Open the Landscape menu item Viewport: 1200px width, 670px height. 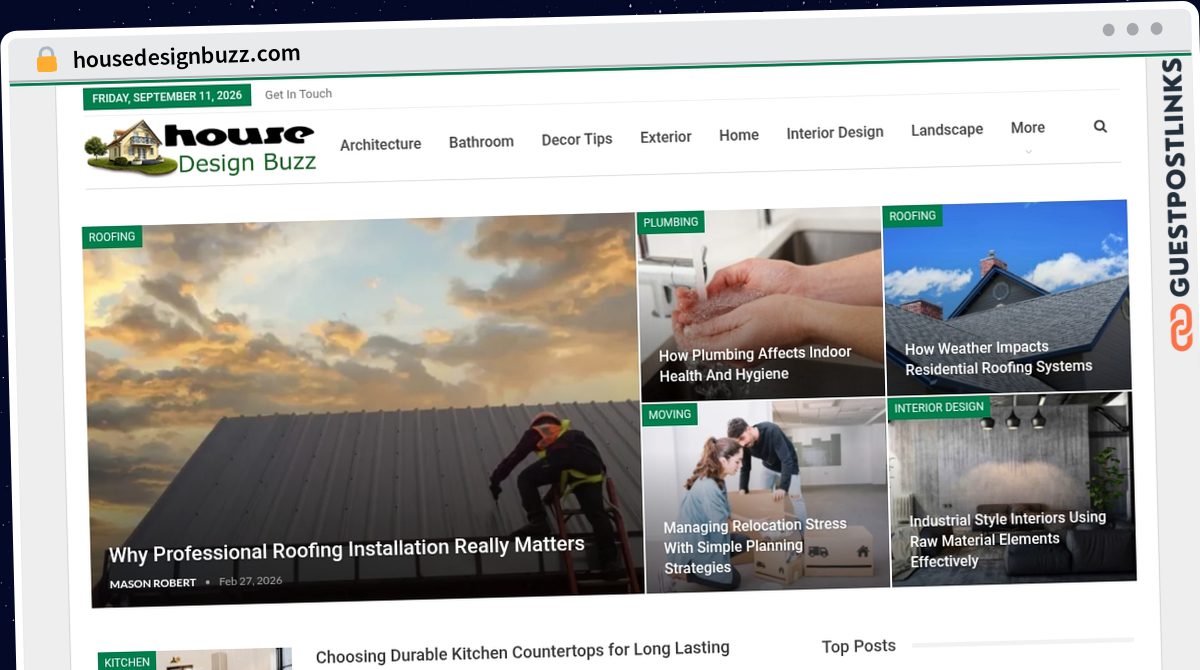pyautogui.click(x=947, y=129)
